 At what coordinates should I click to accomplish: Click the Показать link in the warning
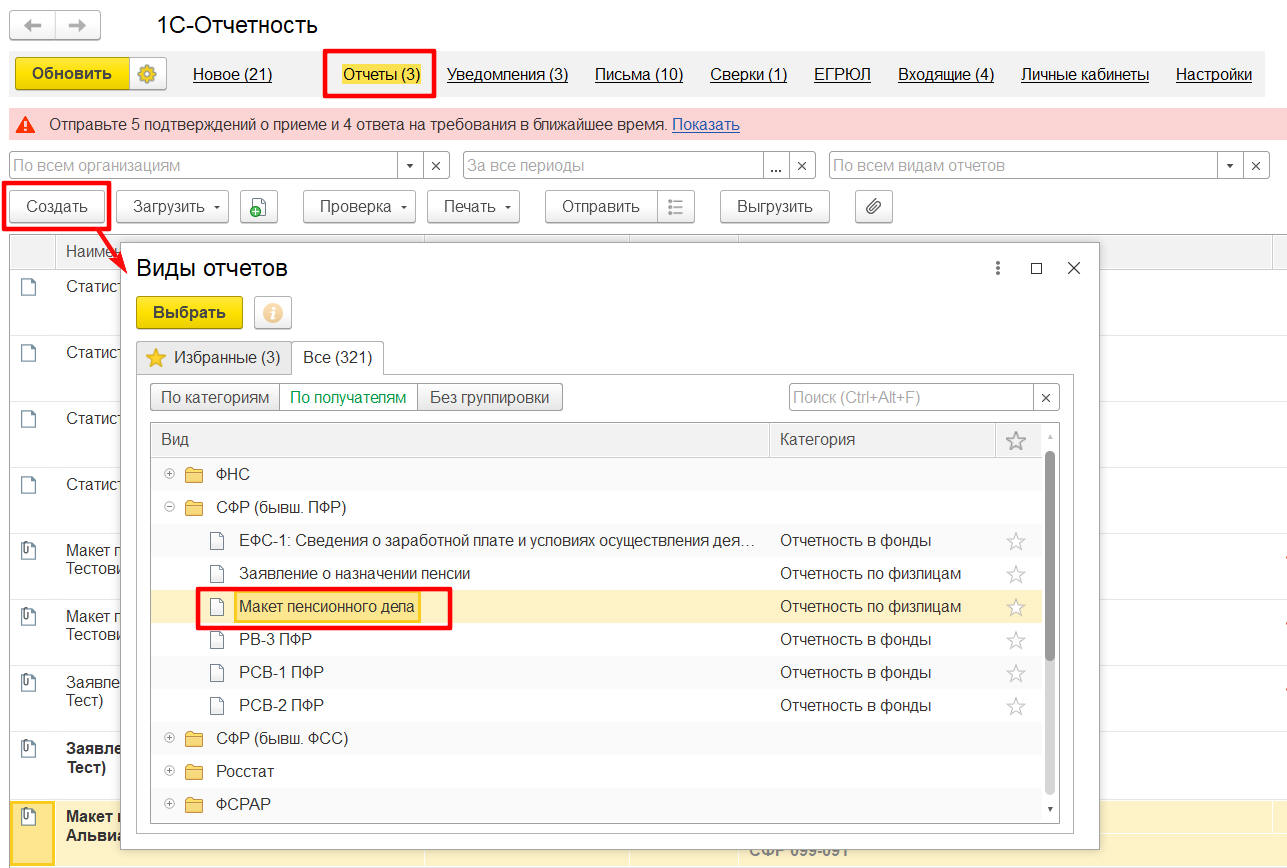(x=706, y=125)
